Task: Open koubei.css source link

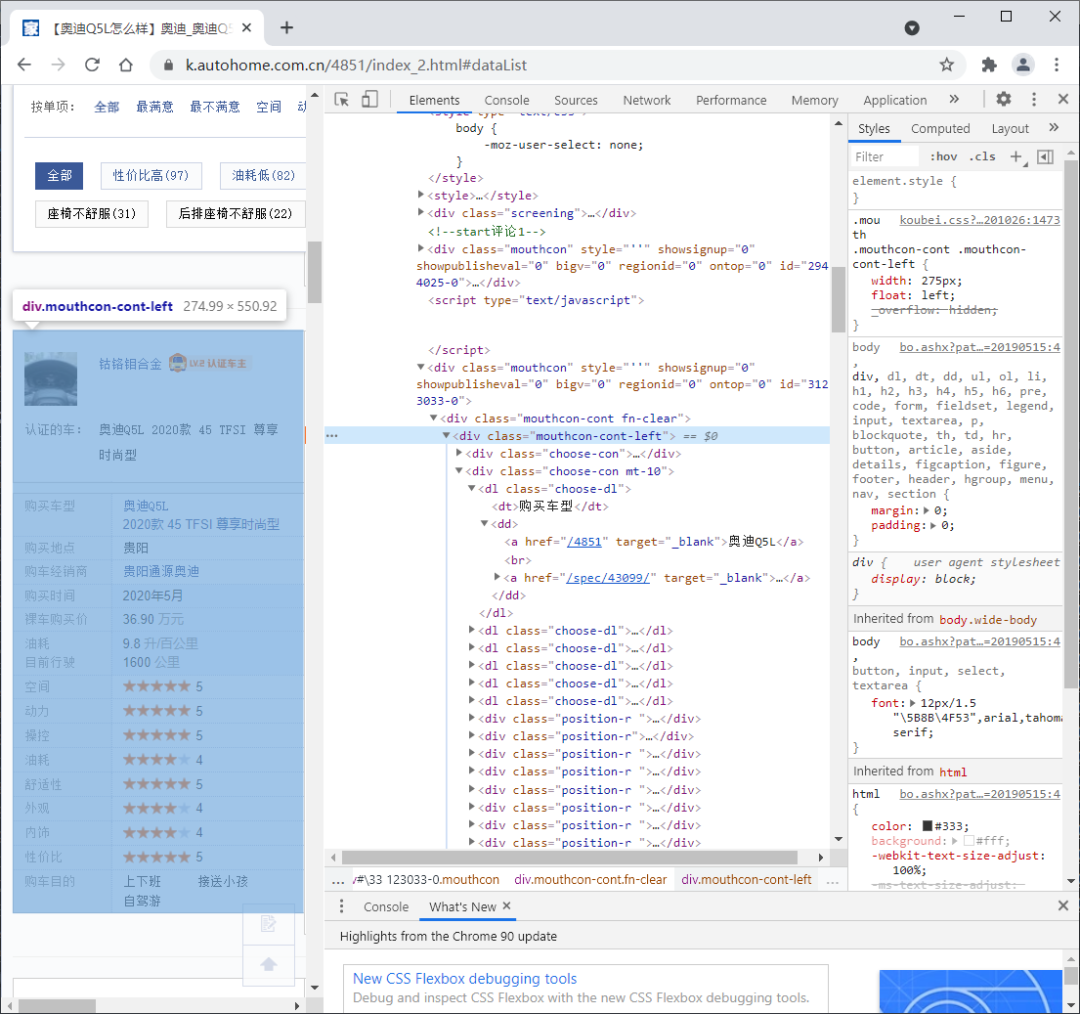Action: pos(979,220)
